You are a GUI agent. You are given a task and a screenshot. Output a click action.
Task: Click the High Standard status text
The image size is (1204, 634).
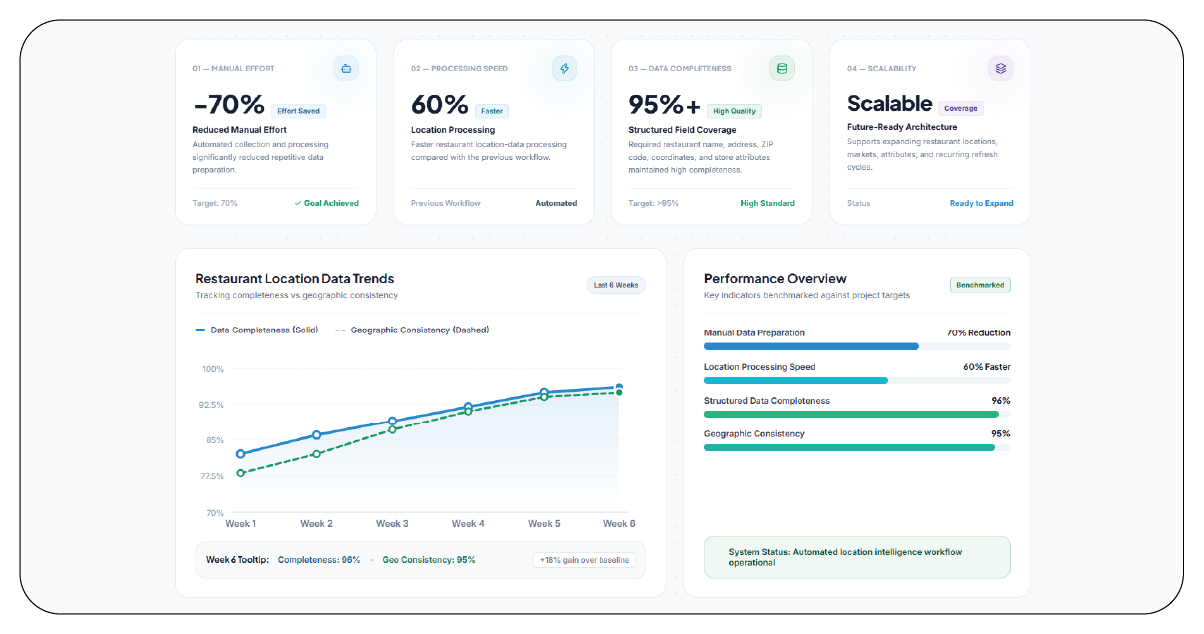click(768, 203)
